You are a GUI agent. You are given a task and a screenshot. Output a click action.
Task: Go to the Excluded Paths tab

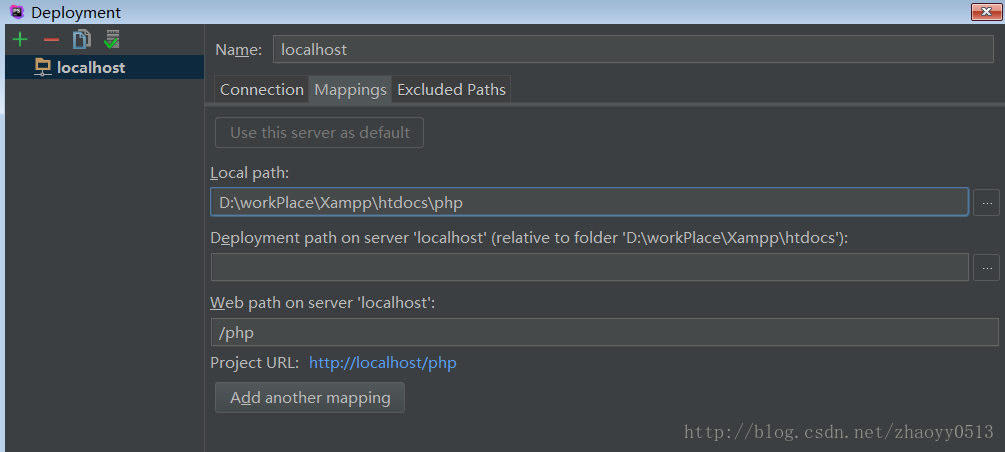451,90
